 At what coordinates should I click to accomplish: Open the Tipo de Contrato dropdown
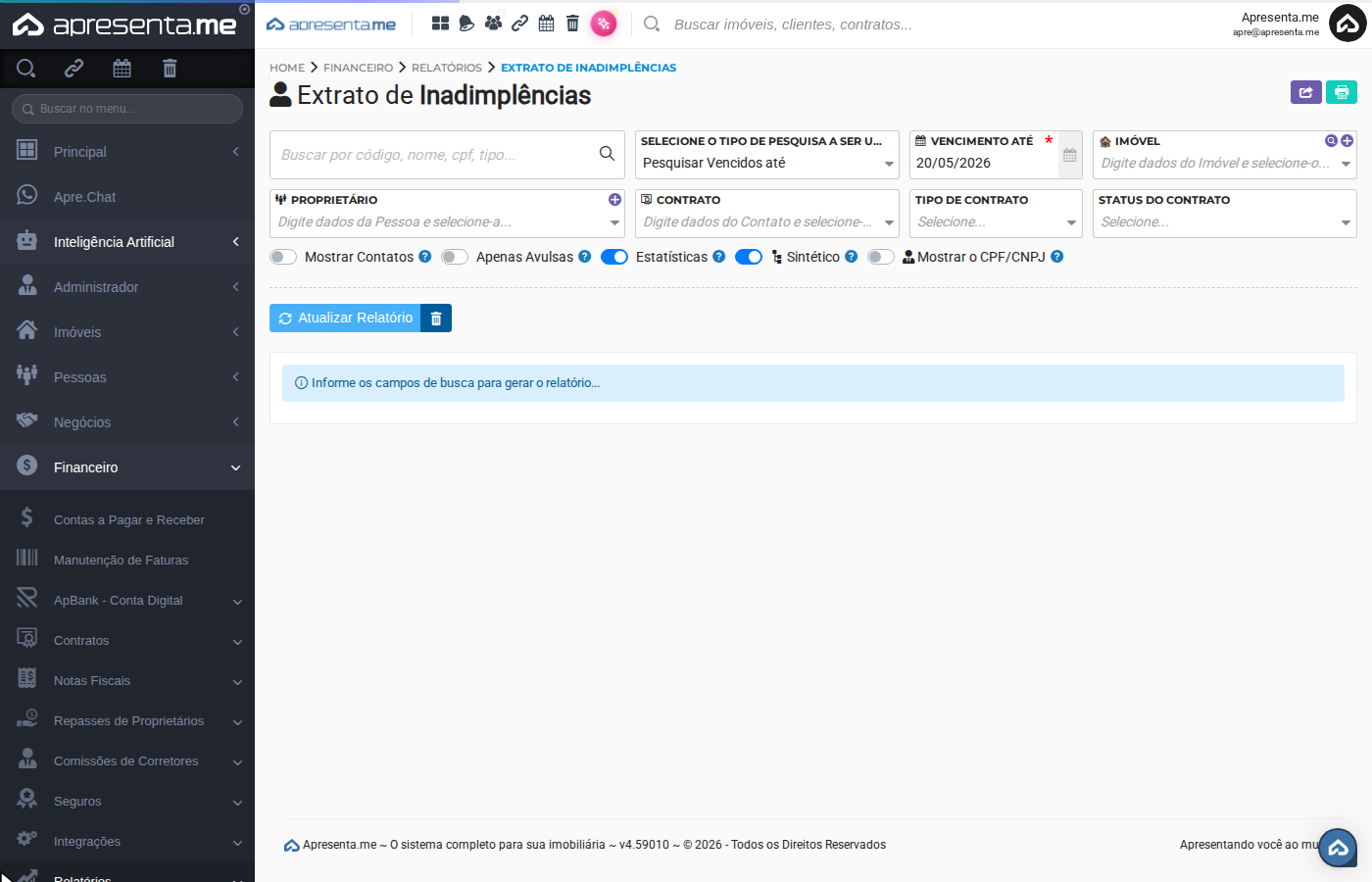tap(996, 221)
